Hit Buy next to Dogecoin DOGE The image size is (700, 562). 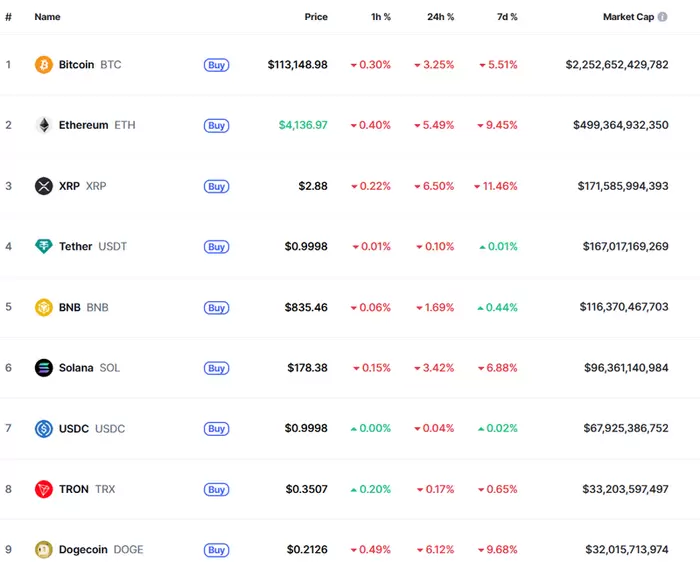click(216, 550)
